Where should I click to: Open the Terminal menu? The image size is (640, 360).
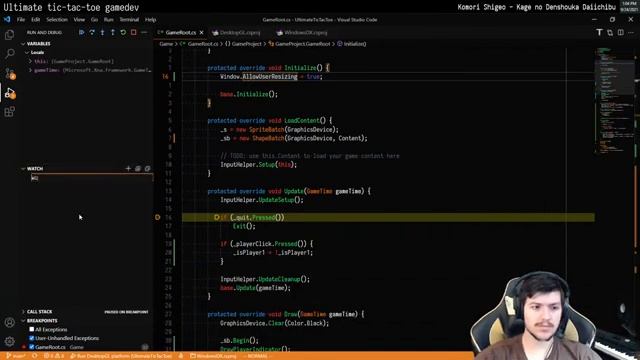(129, 19)
